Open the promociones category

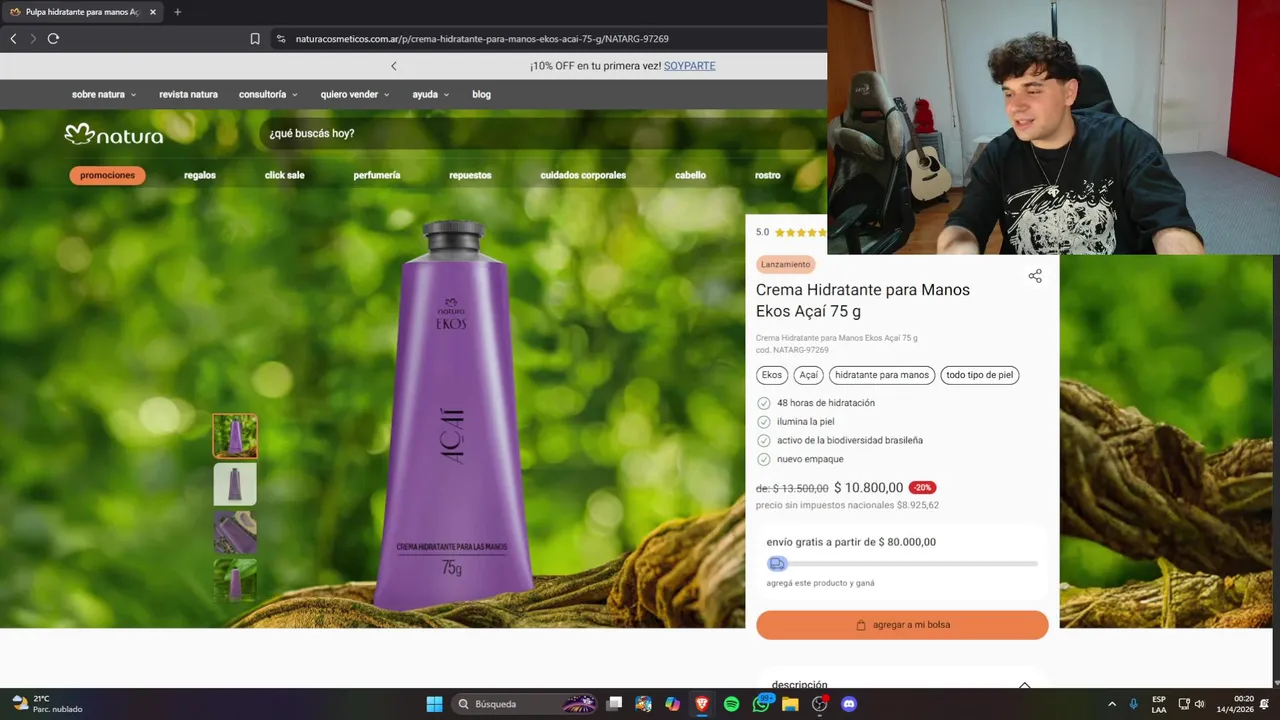click(107, 175)
